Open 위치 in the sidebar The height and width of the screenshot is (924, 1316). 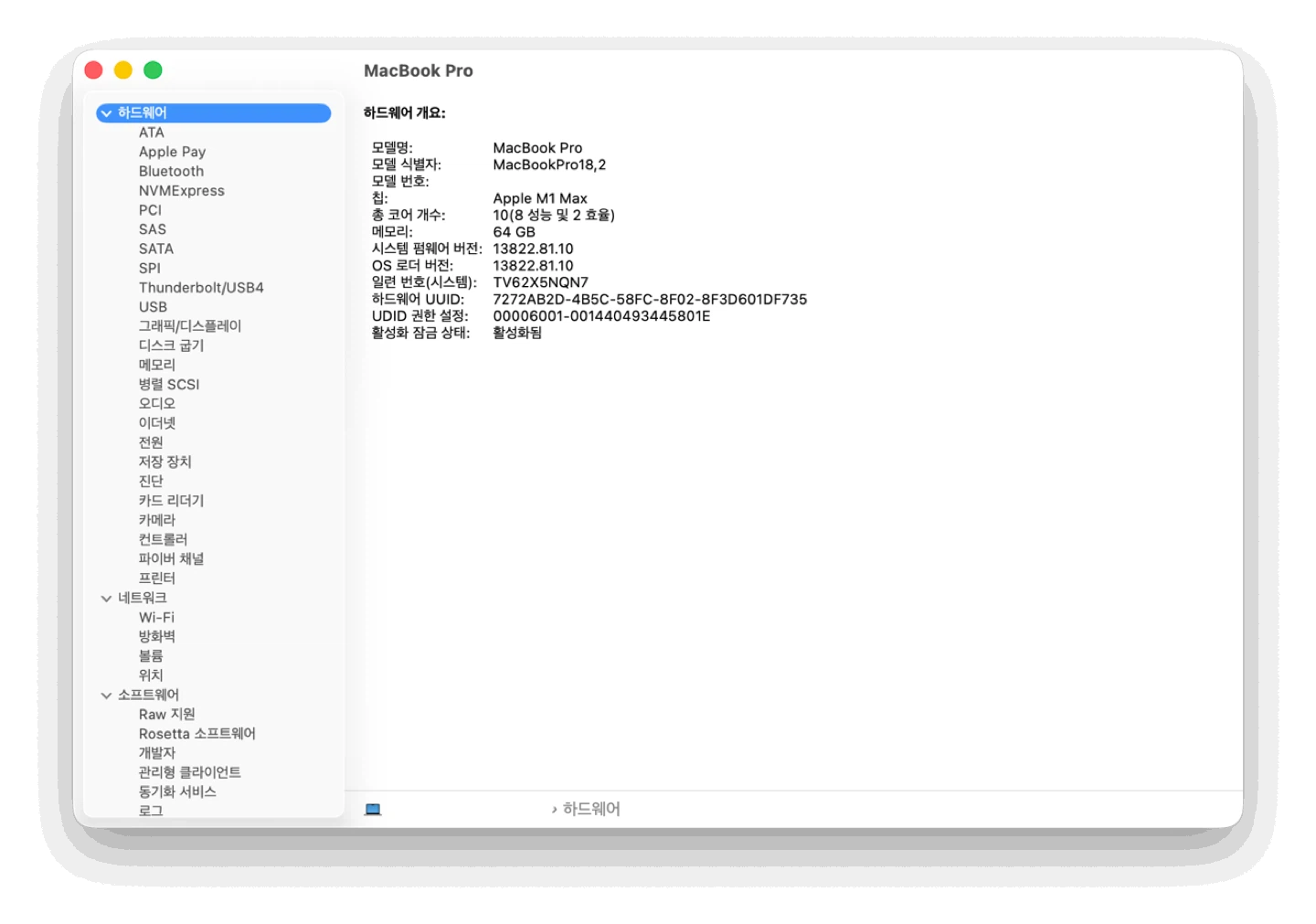(151, 675)
